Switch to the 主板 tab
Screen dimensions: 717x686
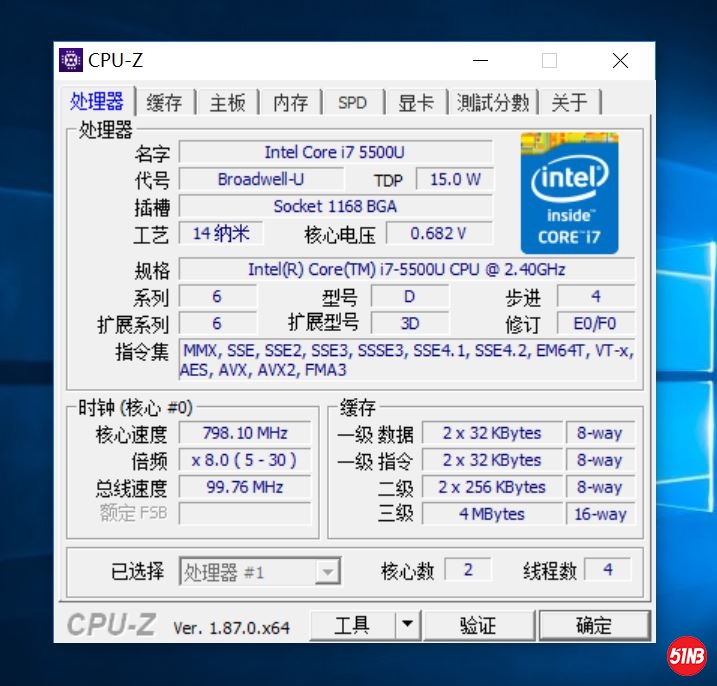point(227,102)
